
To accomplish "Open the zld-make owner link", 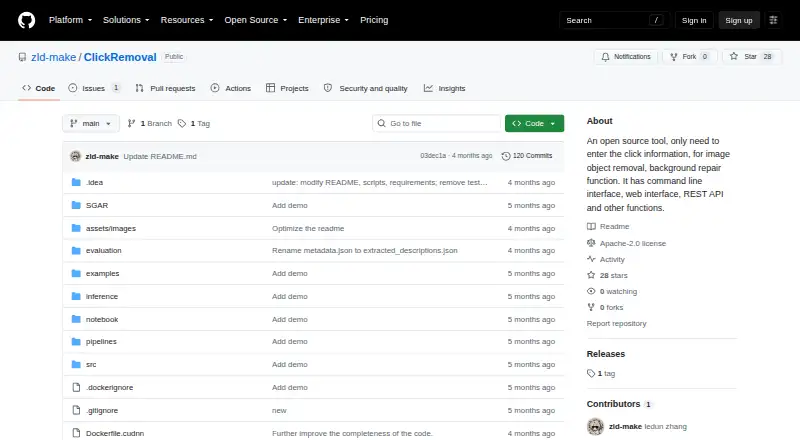I will (x=54, y=57).
